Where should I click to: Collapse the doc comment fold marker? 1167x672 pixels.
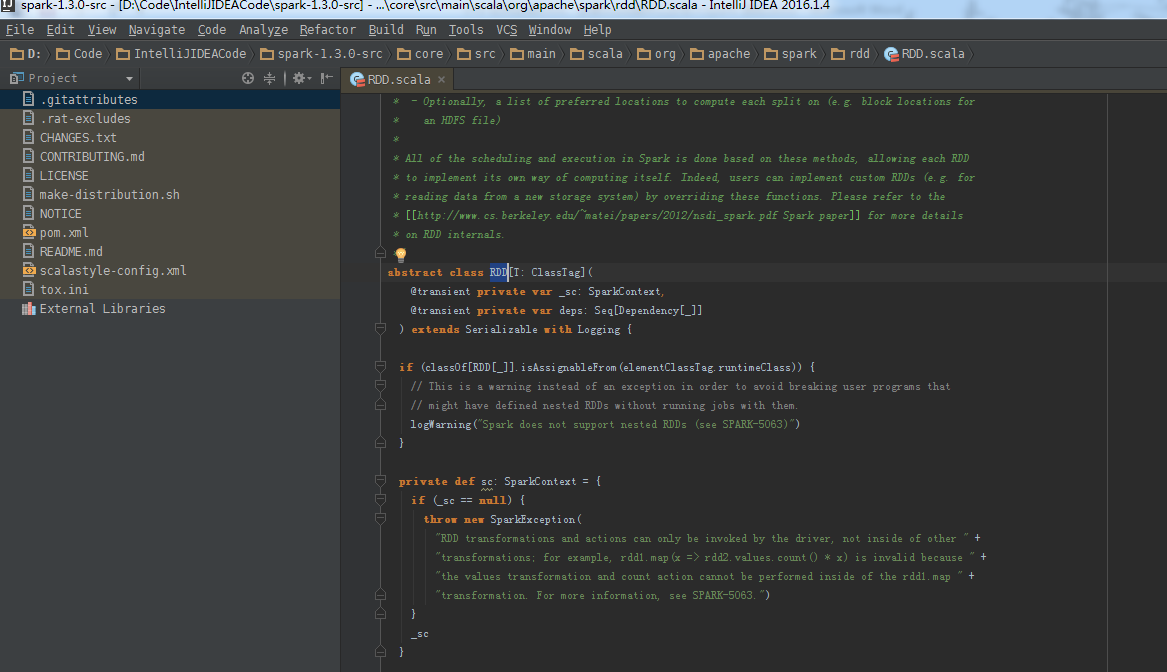(380, 253)
